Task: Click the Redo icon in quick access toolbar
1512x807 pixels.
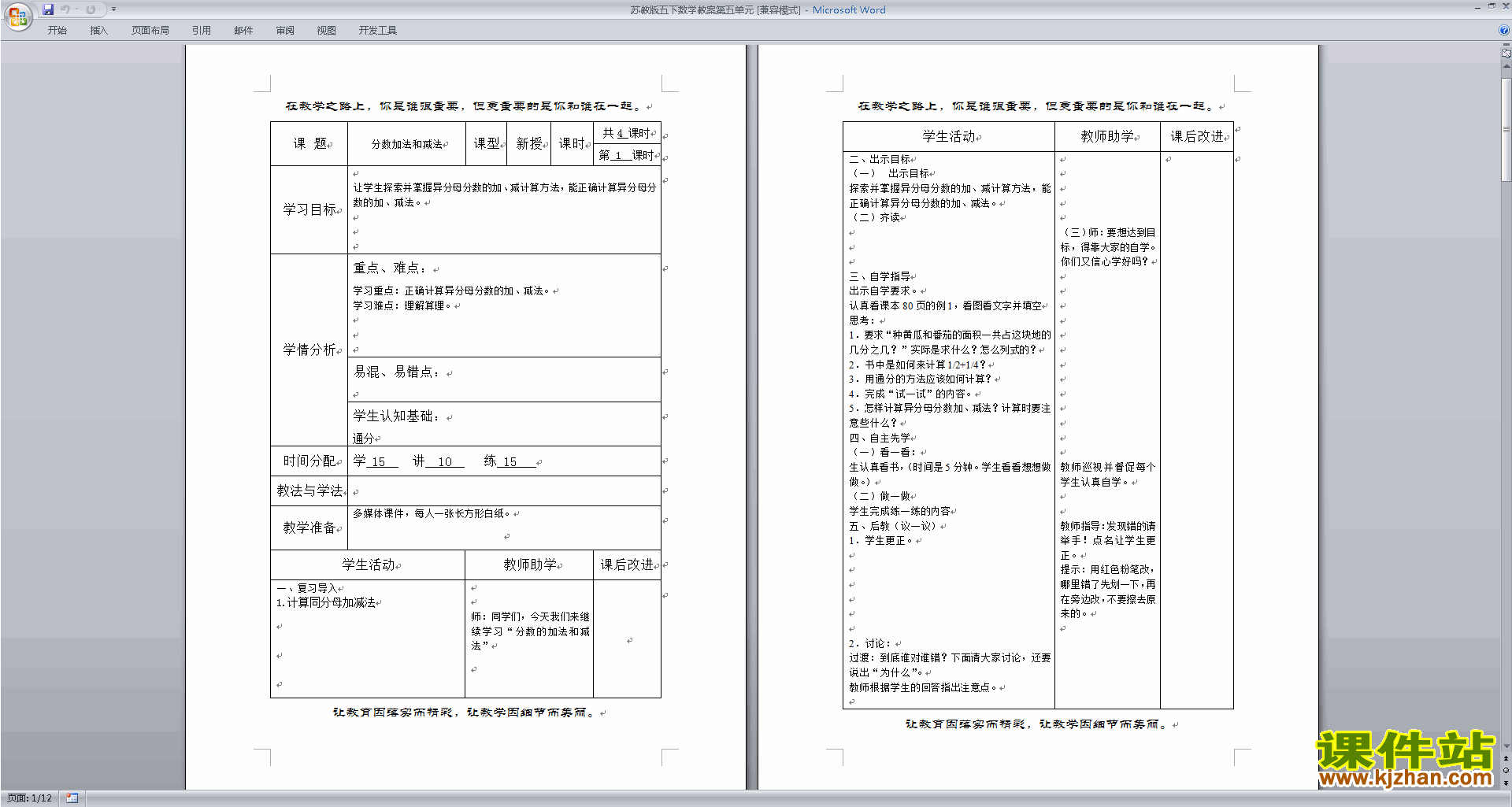Action: 91,9
